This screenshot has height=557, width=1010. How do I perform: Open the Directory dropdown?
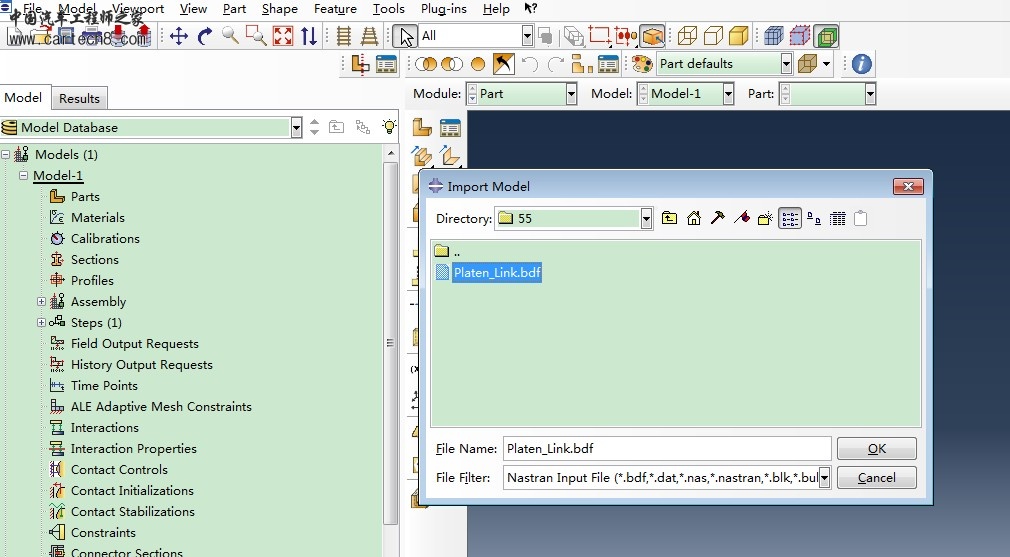pyautogui.click(x=646, y=218)
